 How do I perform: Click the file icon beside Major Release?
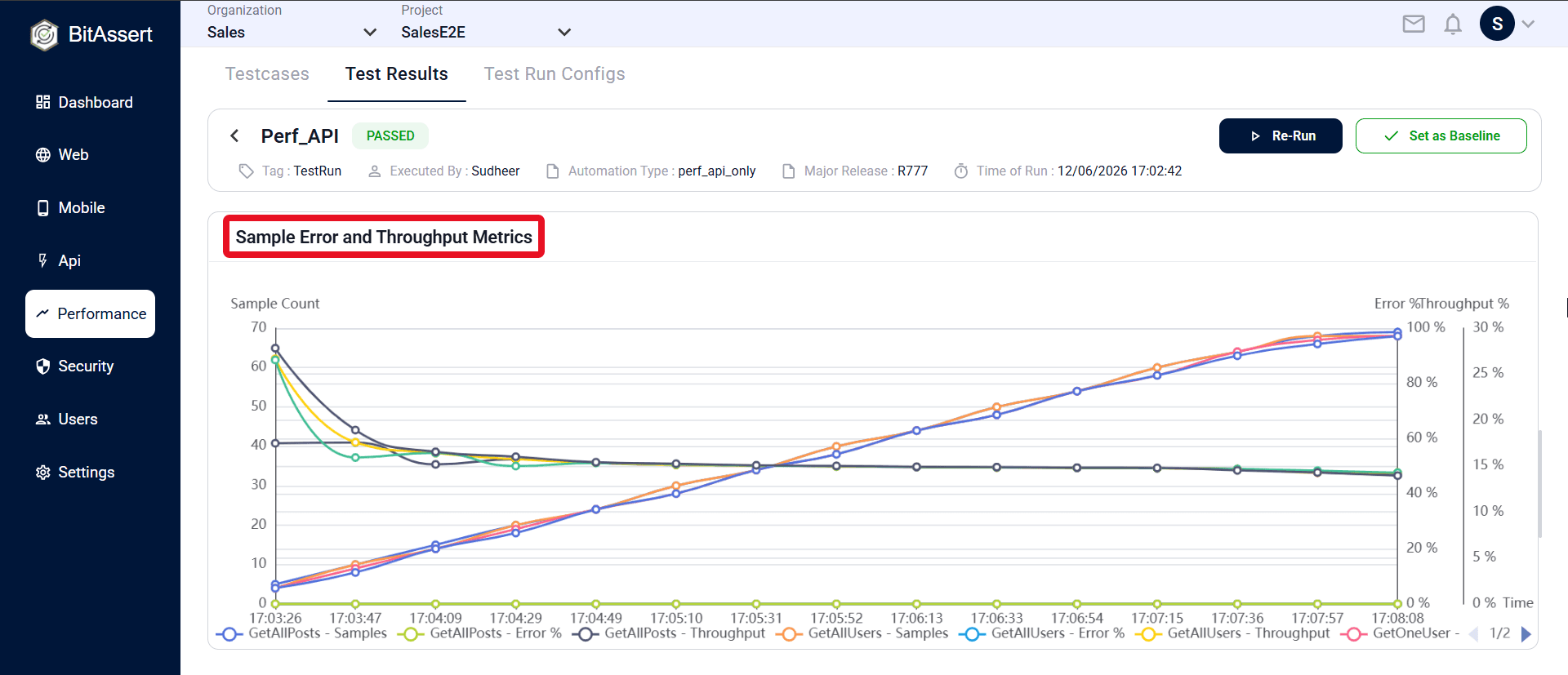click(x=789, y=171)
